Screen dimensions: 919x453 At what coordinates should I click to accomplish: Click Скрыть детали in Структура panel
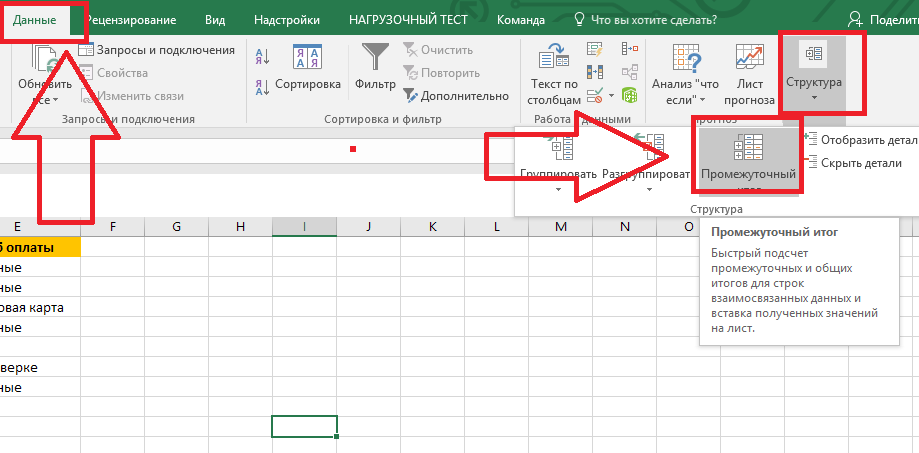pyautogui.click(x=860, y=163)
